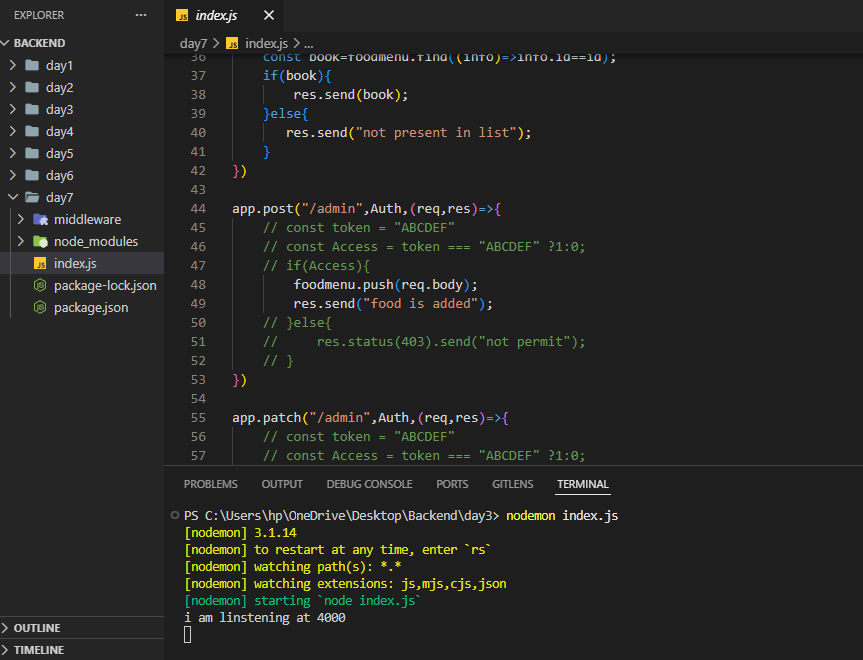The width and height of the screenshot is (863, 660).
Task: Click terminal prompt status circle
Action: [174, 515]
